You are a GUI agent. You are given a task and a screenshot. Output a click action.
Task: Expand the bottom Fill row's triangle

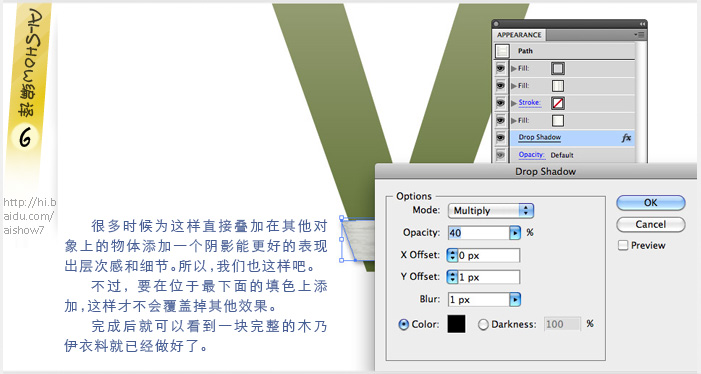coord(514,121)
